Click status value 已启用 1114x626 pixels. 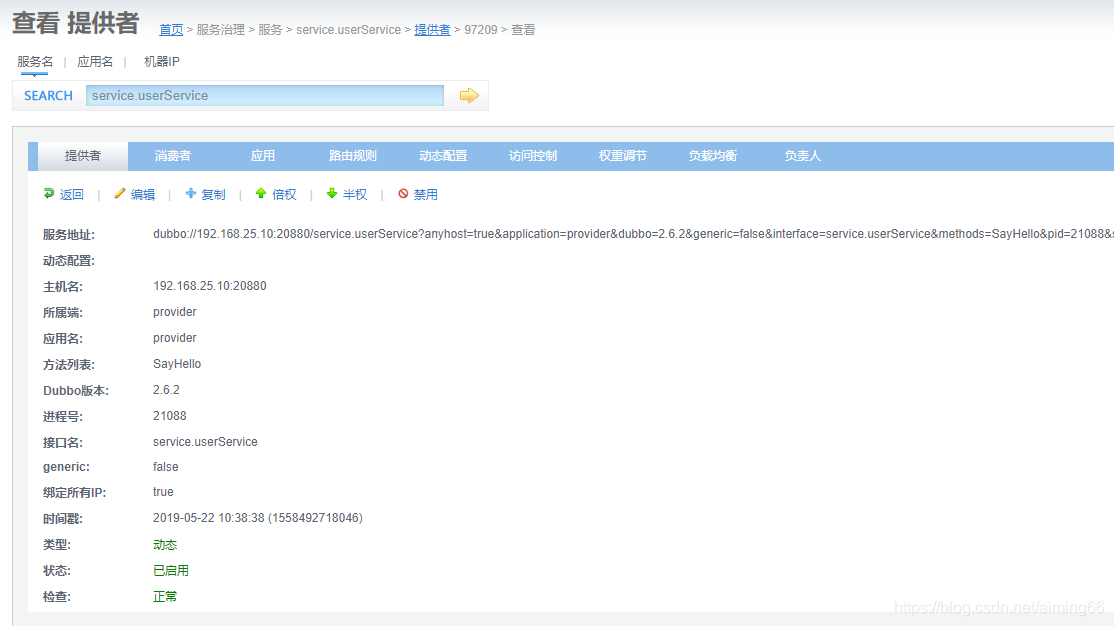point(171,571)
